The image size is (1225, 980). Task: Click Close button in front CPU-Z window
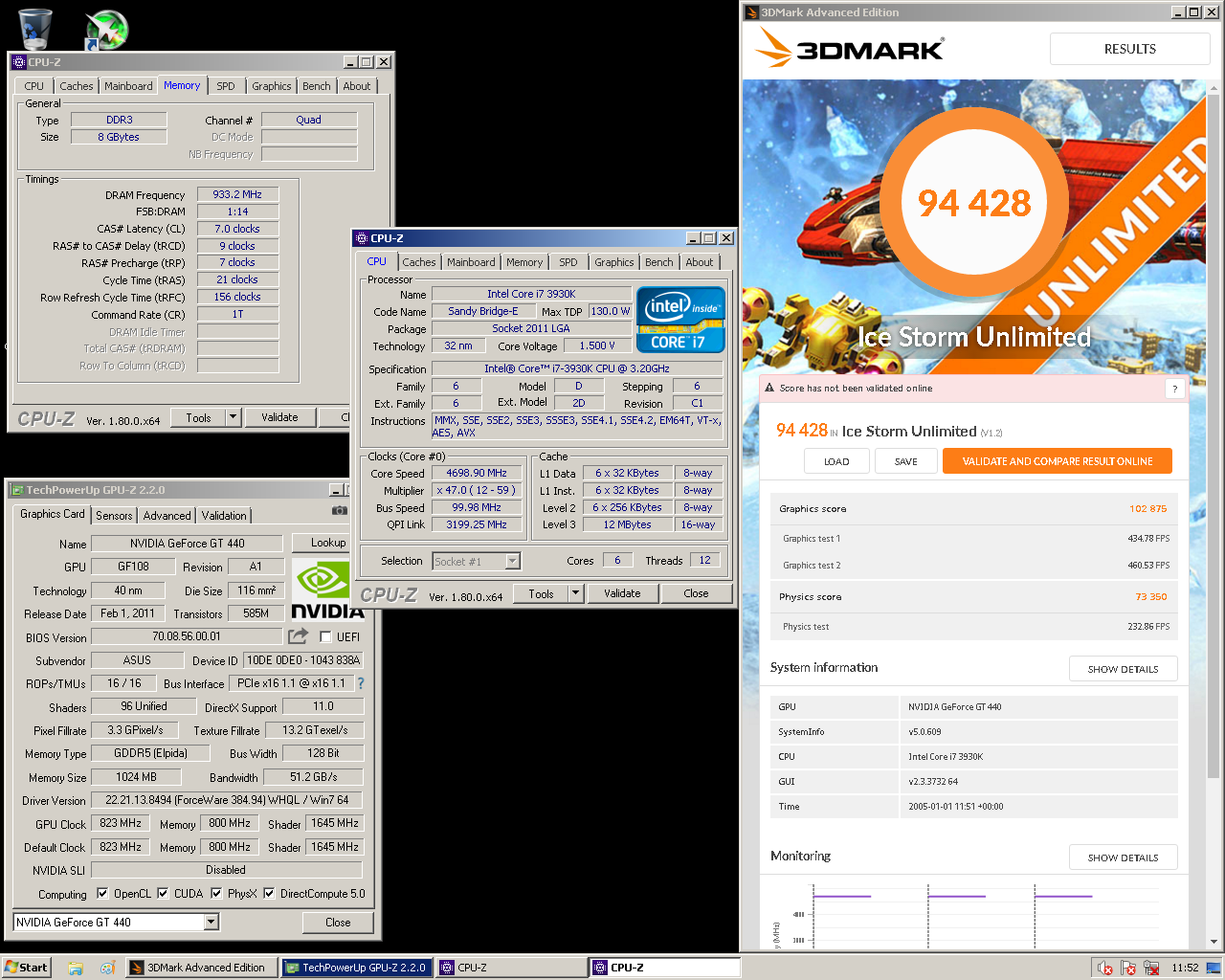(x=696, y=593)
